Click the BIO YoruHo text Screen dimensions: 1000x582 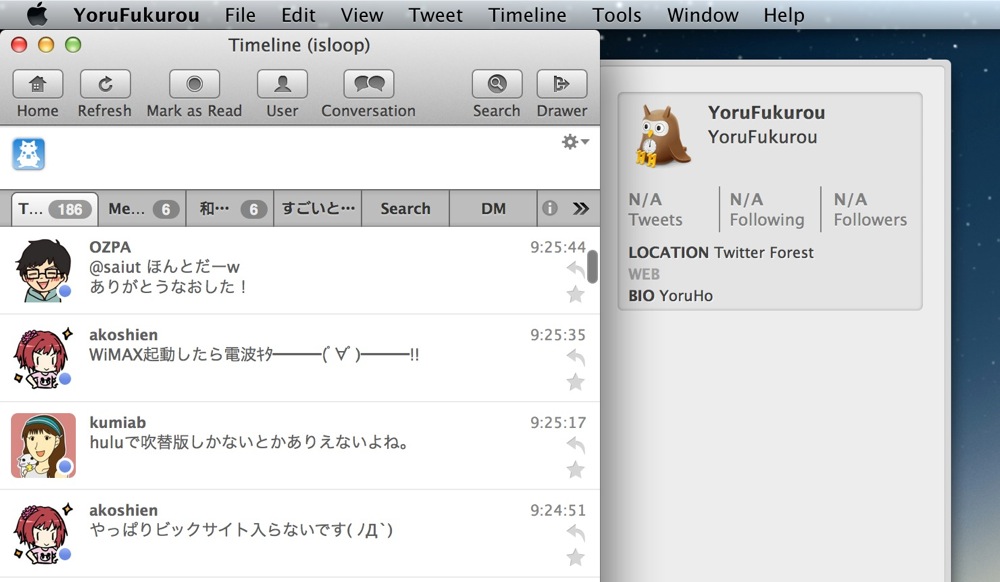point(670,296)
